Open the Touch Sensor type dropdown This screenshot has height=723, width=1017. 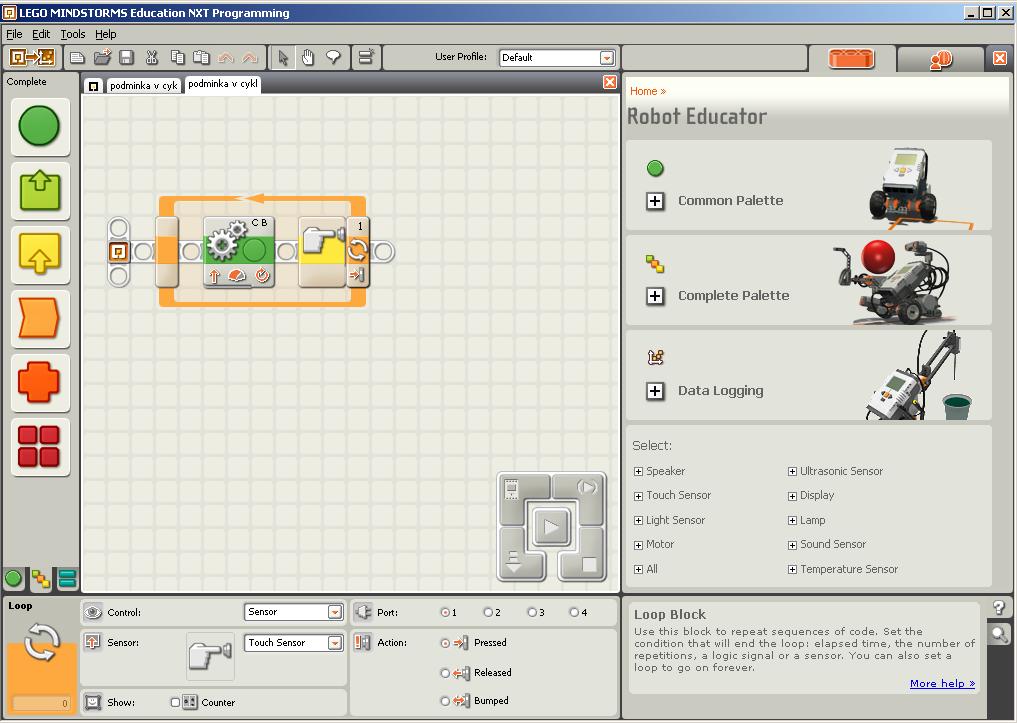[294, 643]
